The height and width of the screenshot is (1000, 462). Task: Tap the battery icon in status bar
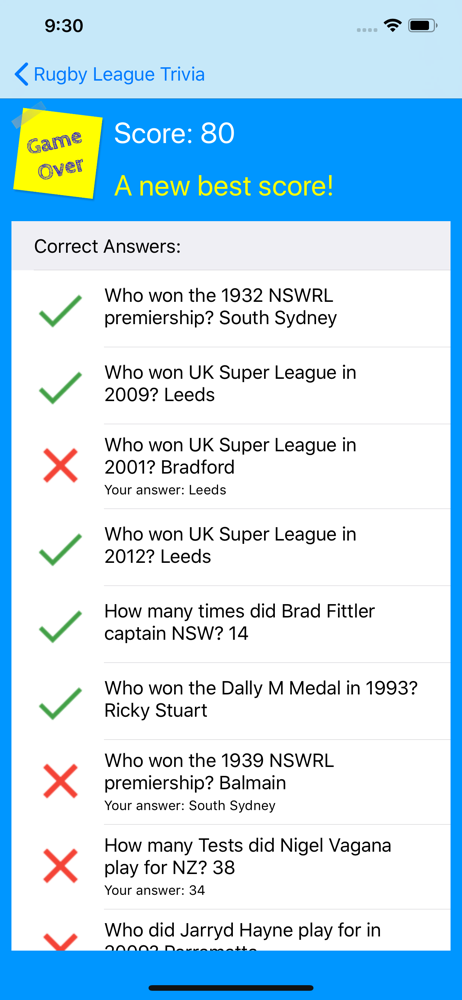[x=422, y=26]
